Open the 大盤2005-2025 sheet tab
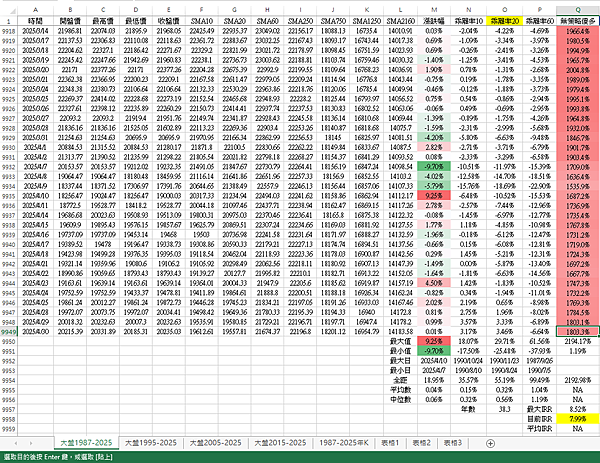Image resolution: width=600 pixels, height=463 pixels. (x=215, y=443)
